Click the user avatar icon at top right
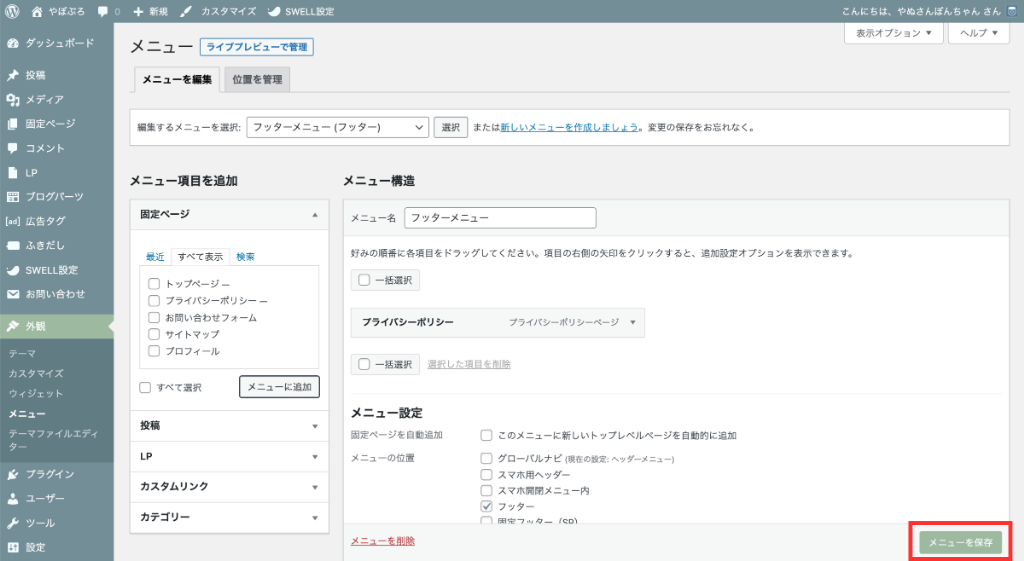 1012,11
